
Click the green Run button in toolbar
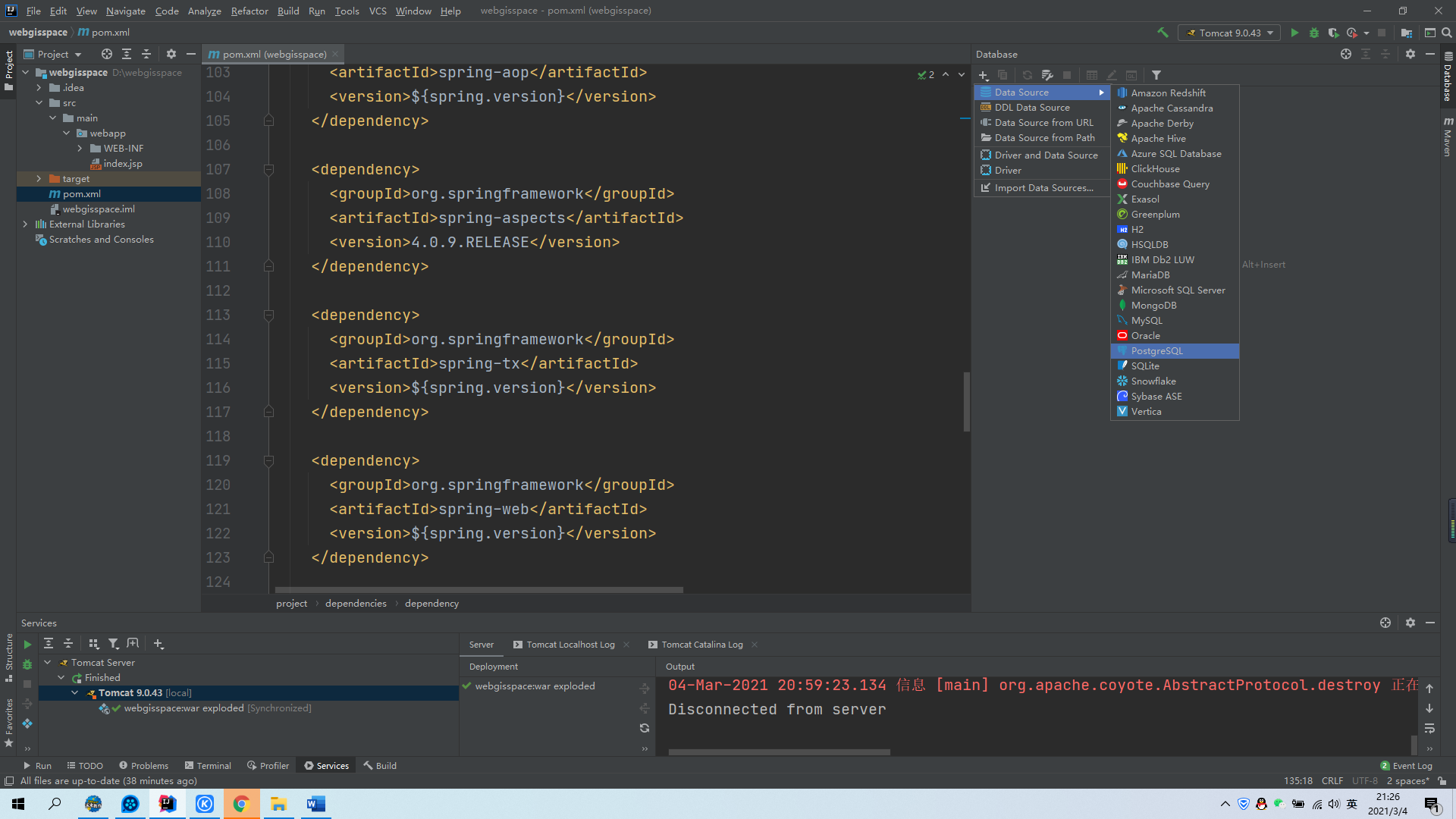pyautogui.click(x=1294, y=33)
